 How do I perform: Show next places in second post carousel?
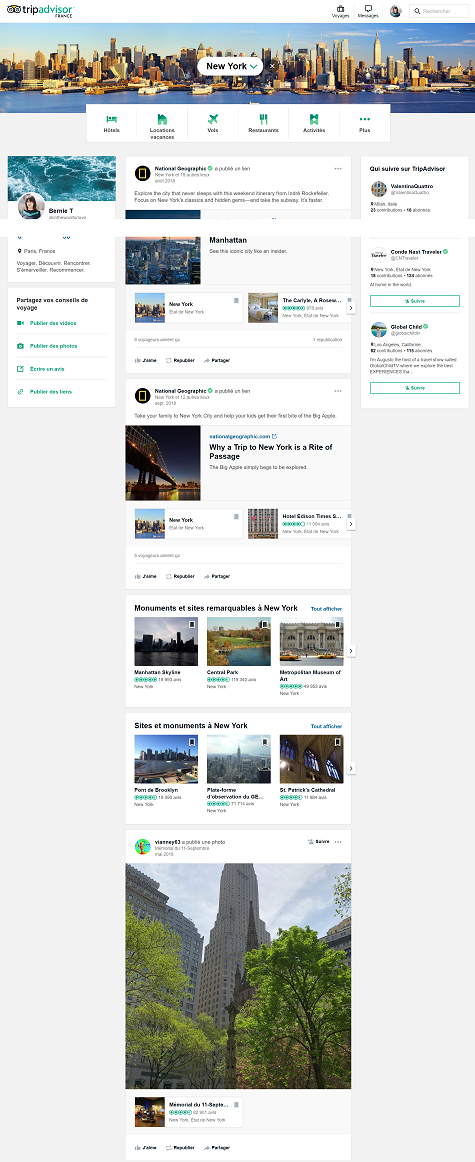click(x=351, y=523)
